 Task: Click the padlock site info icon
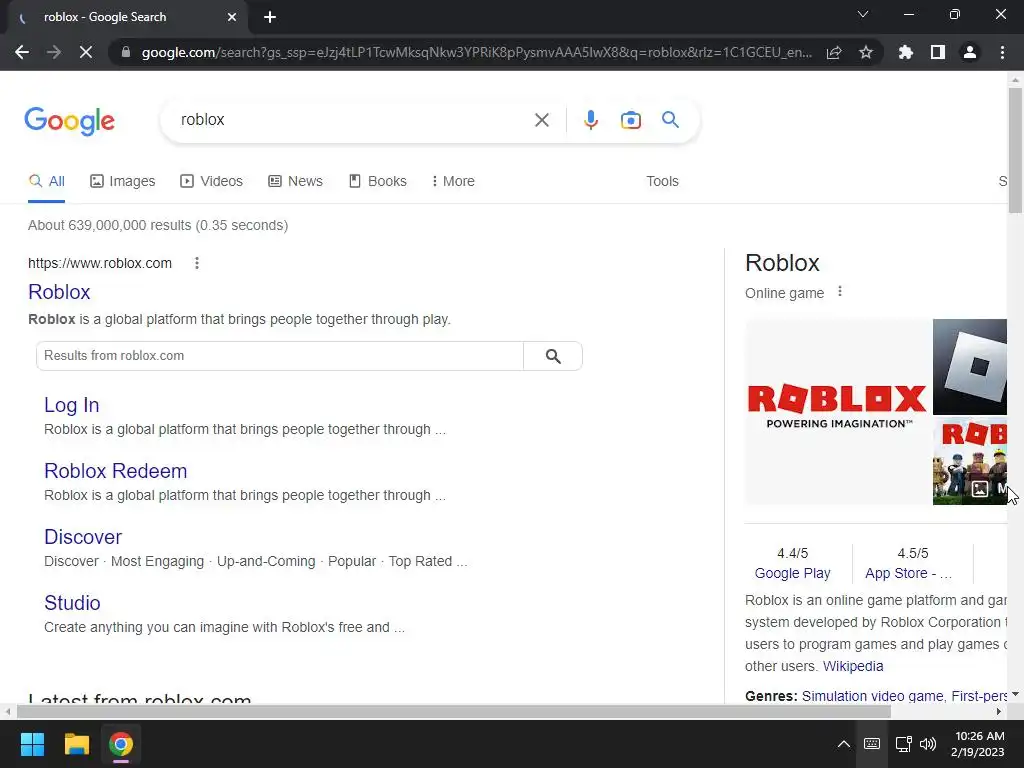click(126, 52)
